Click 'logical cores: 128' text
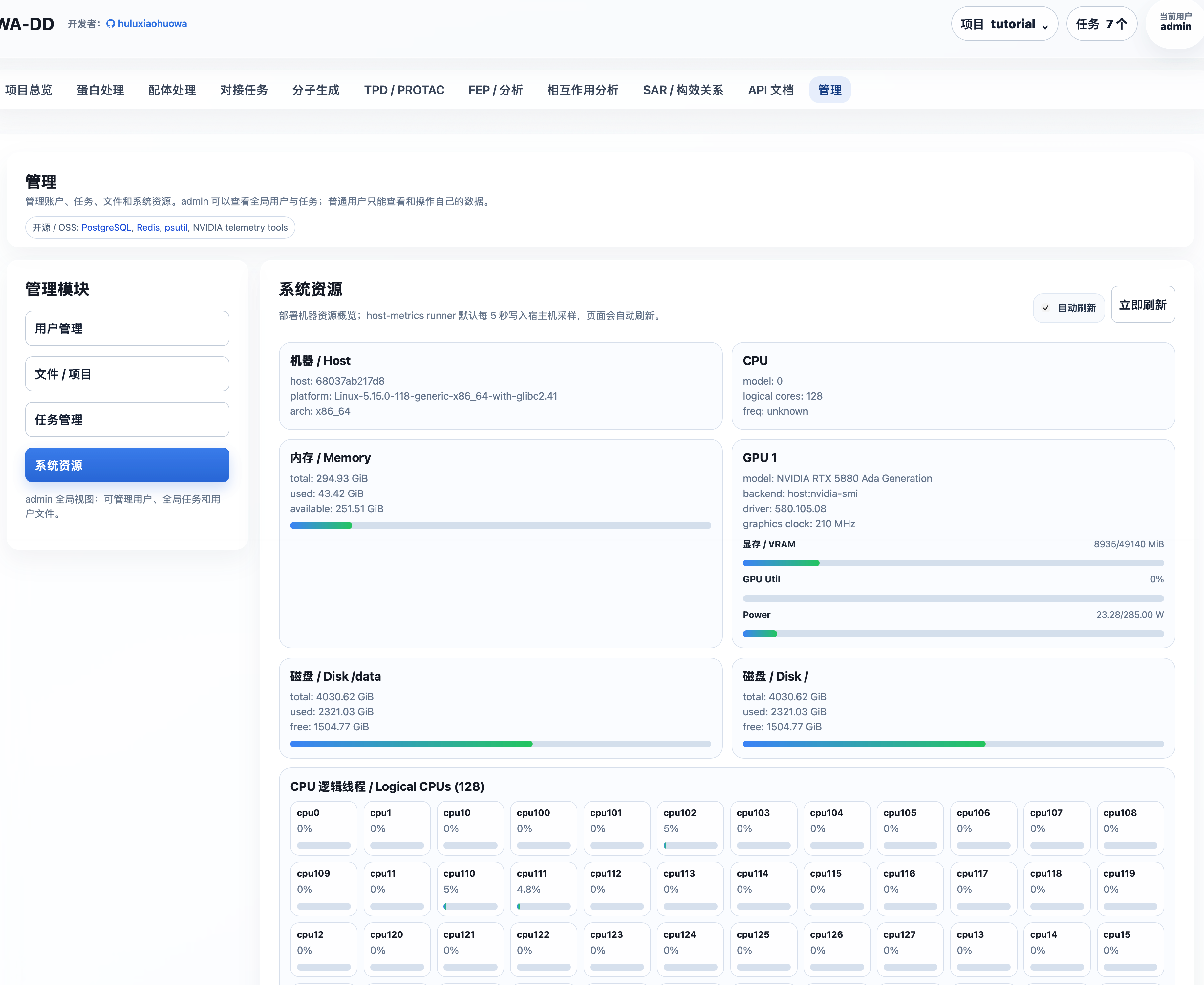 [x=782, y=396]
